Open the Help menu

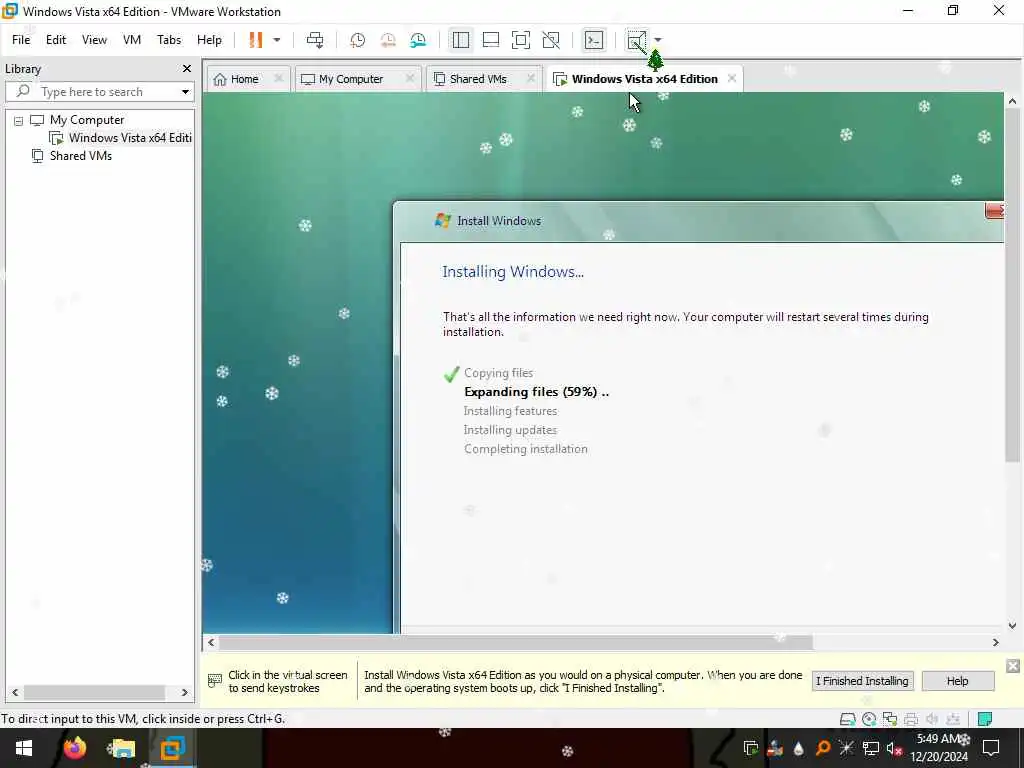pos(209,40)
